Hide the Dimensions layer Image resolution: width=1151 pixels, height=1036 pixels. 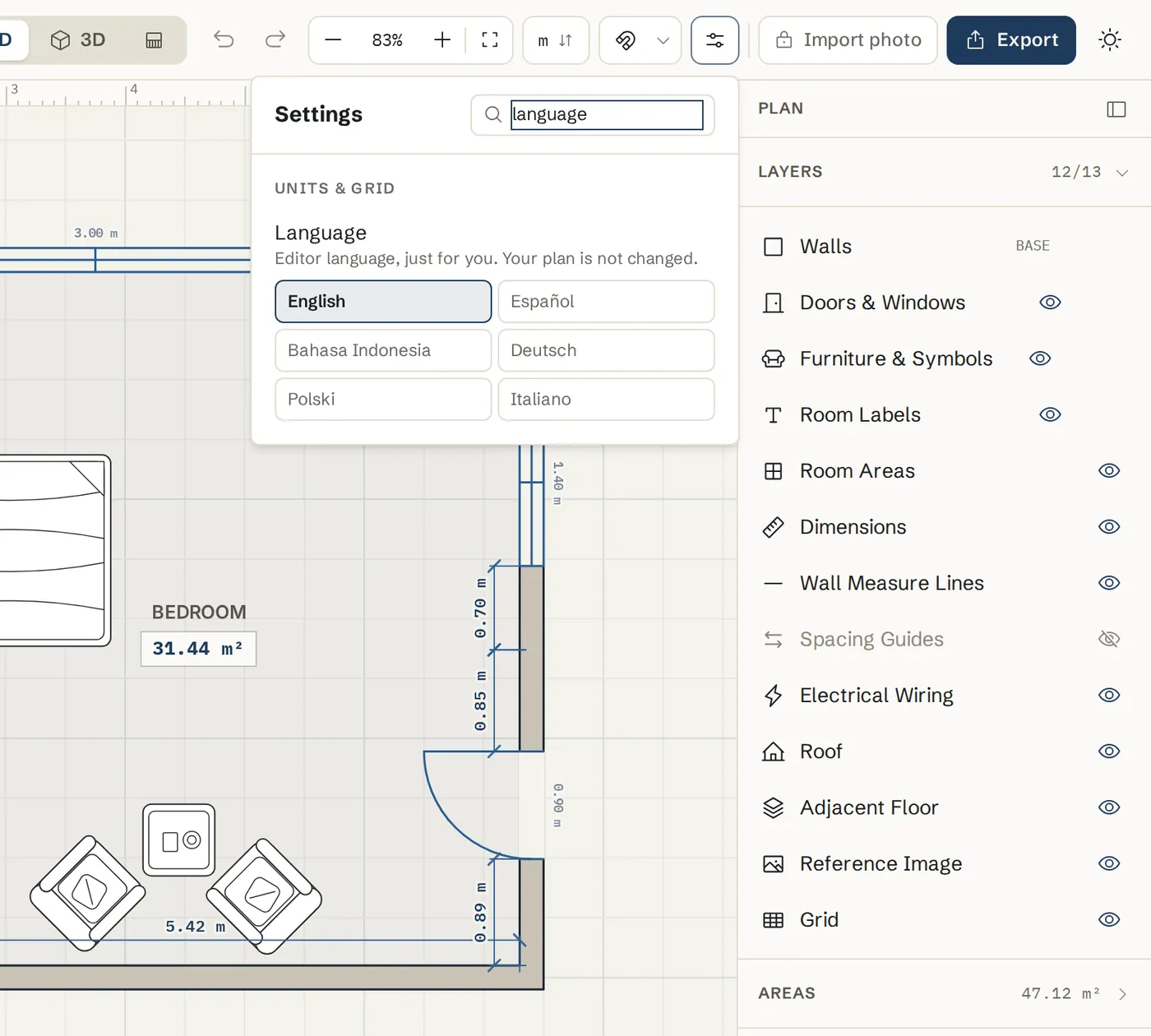pyautogui.click(x=1109, y=527)
